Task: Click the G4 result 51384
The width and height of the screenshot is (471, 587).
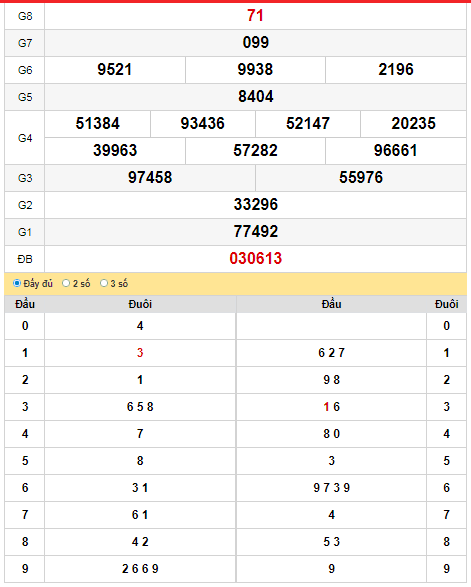Action: click(97, 124)
